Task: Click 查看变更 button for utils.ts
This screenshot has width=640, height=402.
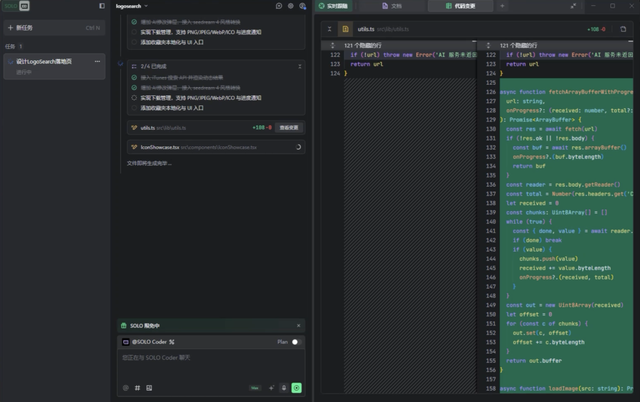Action: (x=289, y=128)
